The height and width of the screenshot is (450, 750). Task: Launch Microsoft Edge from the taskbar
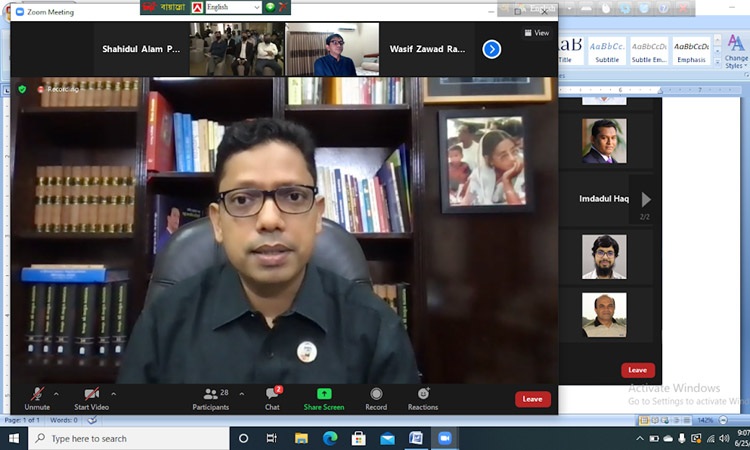pyautogui.click(x=330, y=438)
